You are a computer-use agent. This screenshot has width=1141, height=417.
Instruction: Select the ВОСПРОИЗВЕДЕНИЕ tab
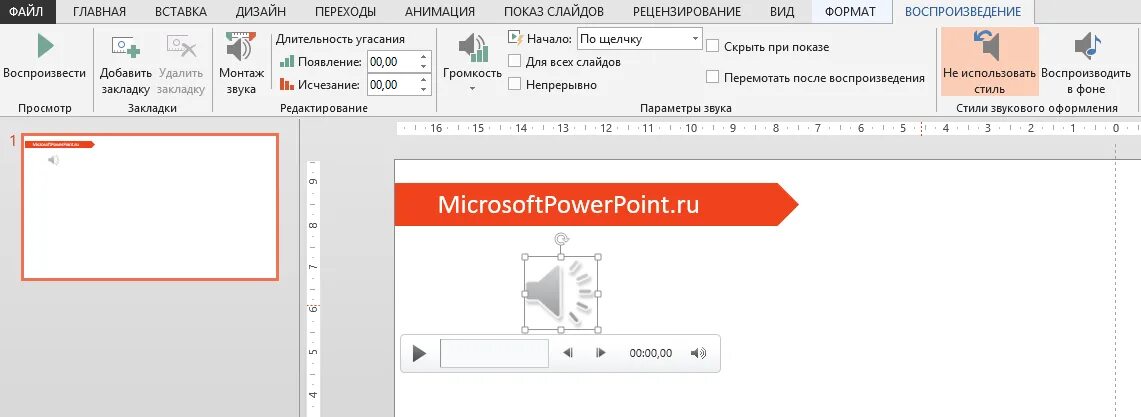click(963, 12)
